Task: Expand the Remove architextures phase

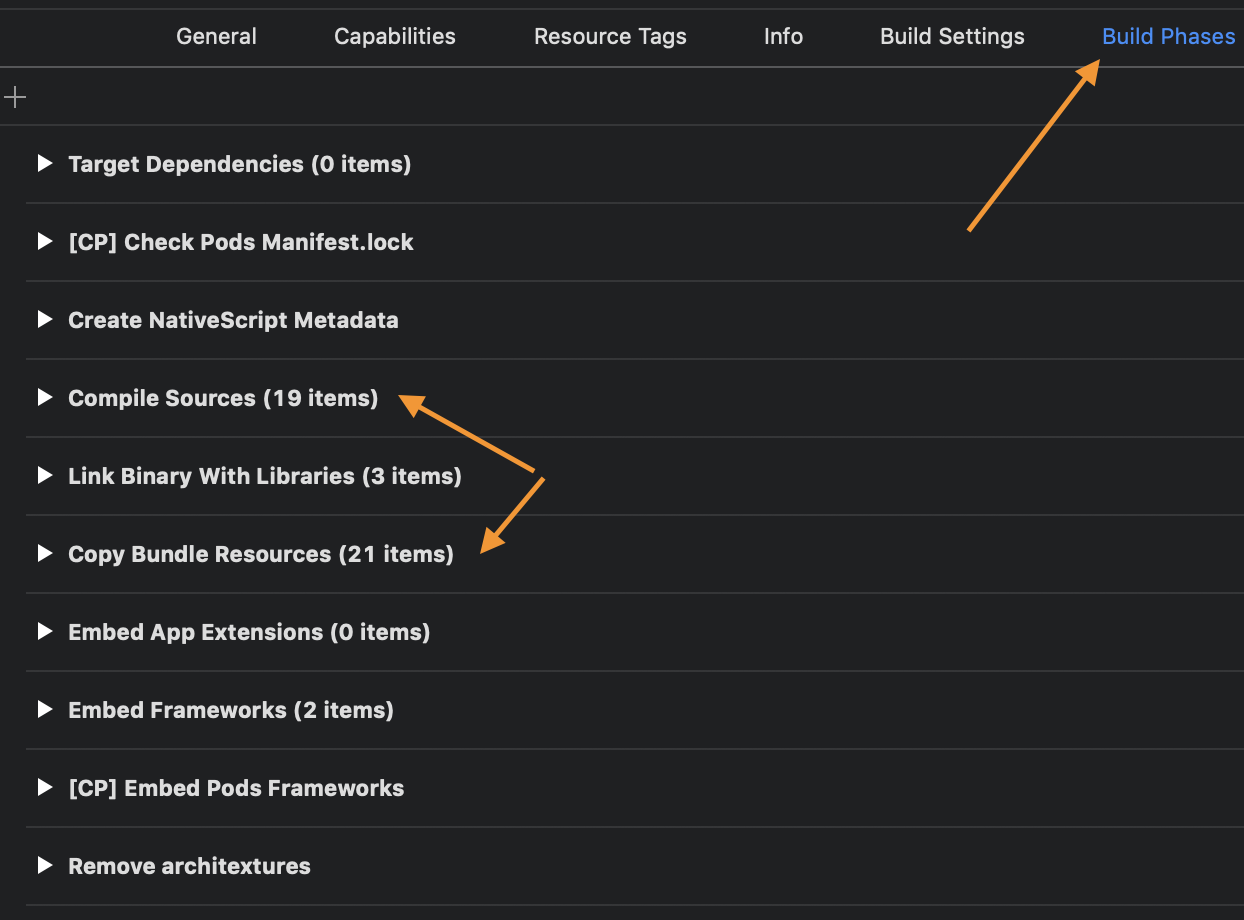Action: coord(45,865)
